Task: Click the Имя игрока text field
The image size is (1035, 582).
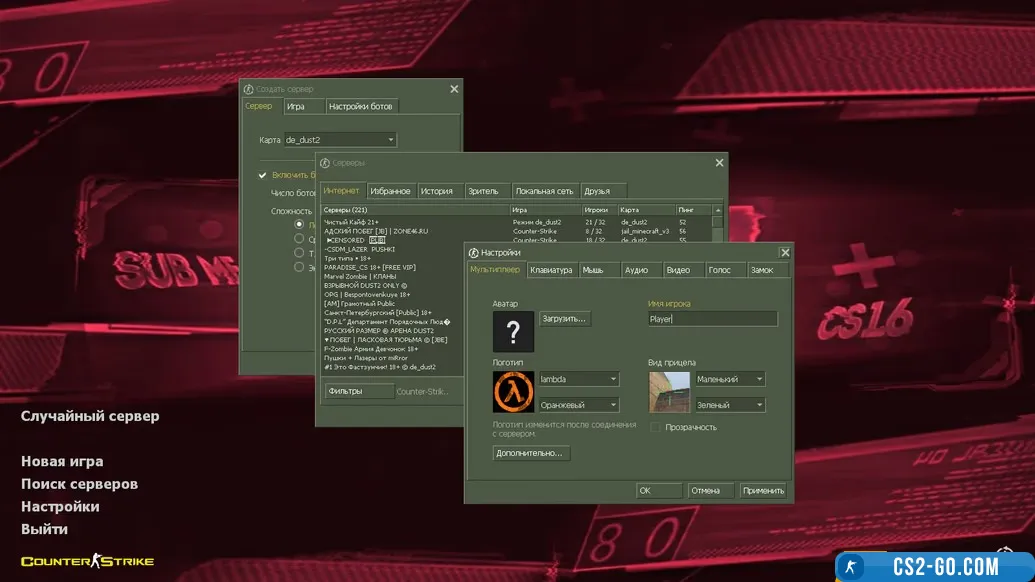Action: tap(712, 319)
